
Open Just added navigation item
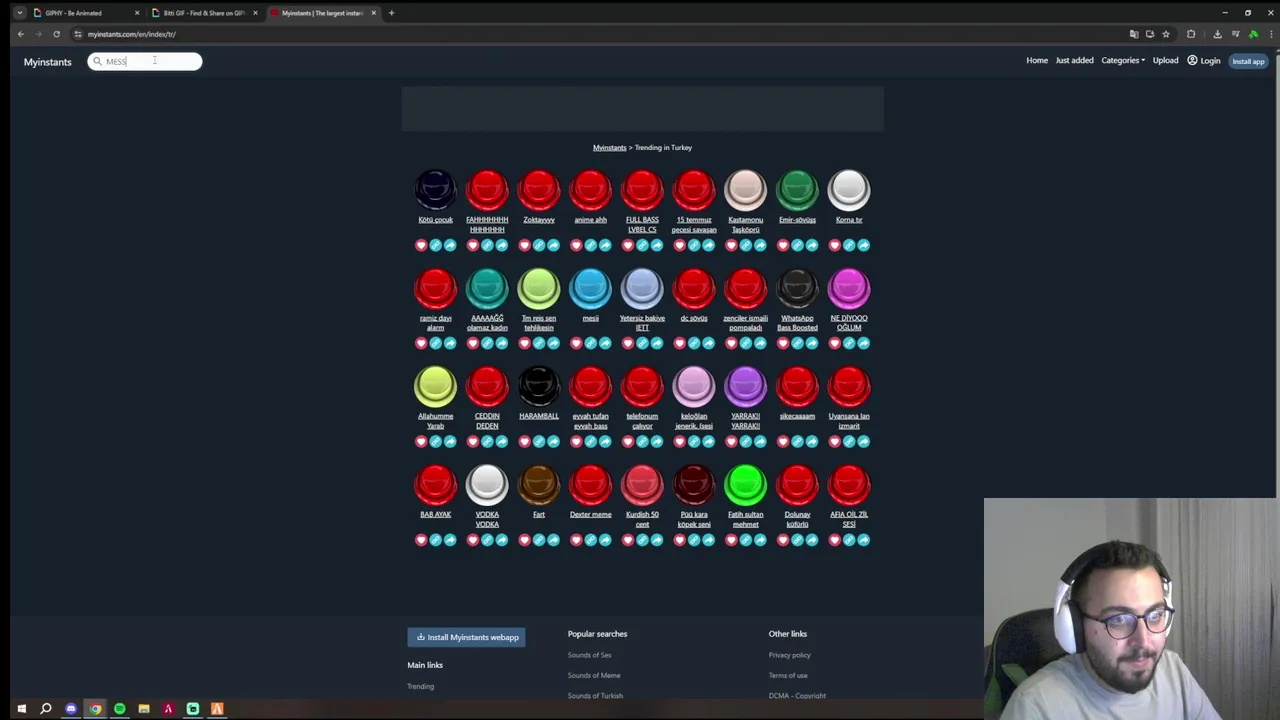tap(1075, 61)
